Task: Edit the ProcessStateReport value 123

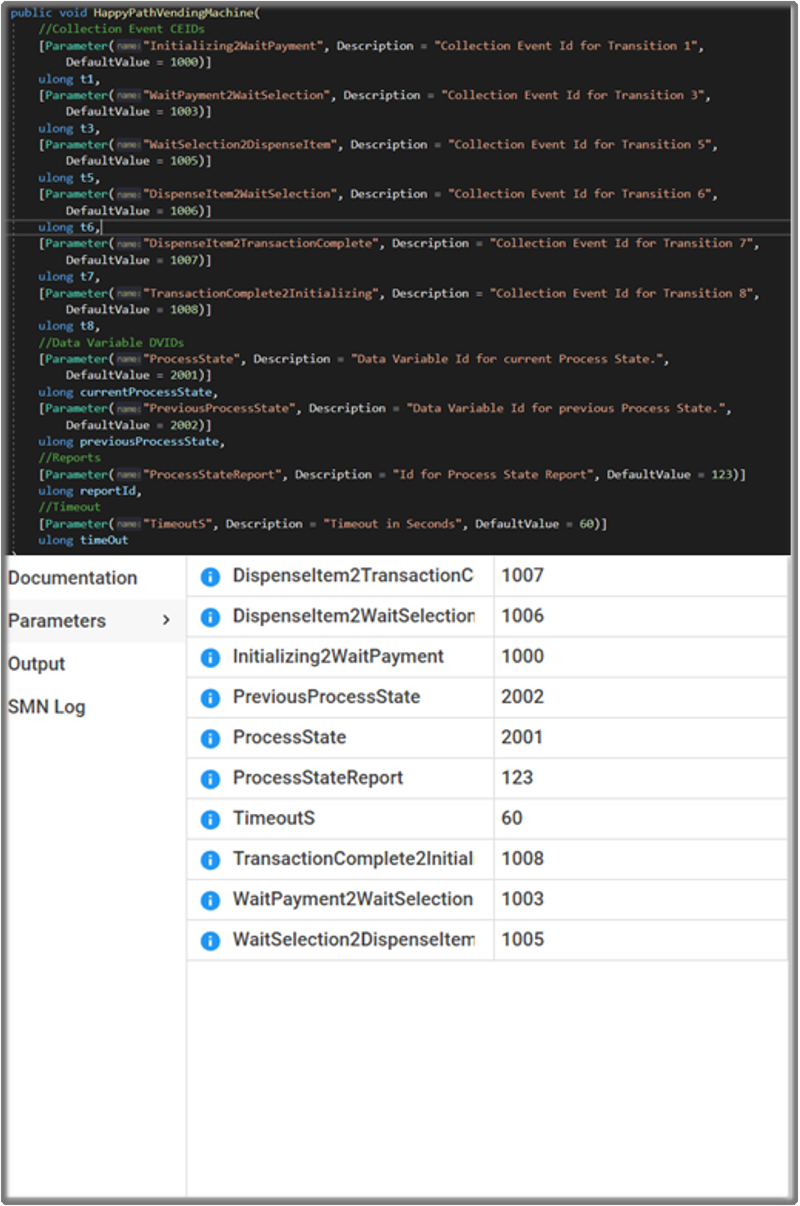Action: [x=517, y=778]
